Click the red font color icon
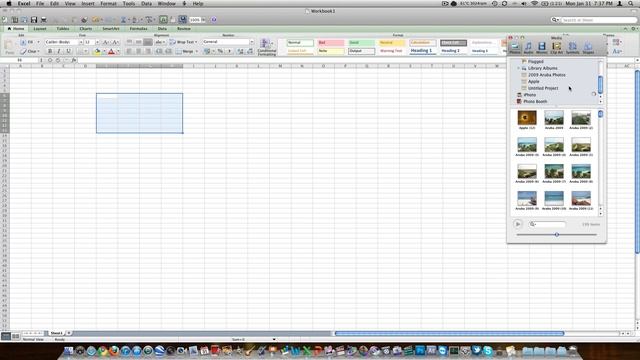The image size is (640, 360). (111, 51)
